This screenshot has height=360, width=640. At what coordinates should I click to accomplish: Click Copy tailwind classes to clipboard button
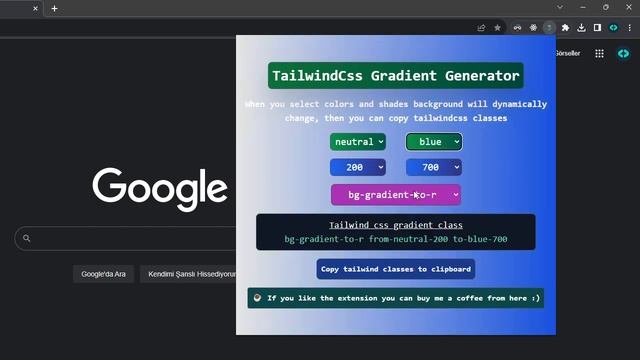[396, 269]
